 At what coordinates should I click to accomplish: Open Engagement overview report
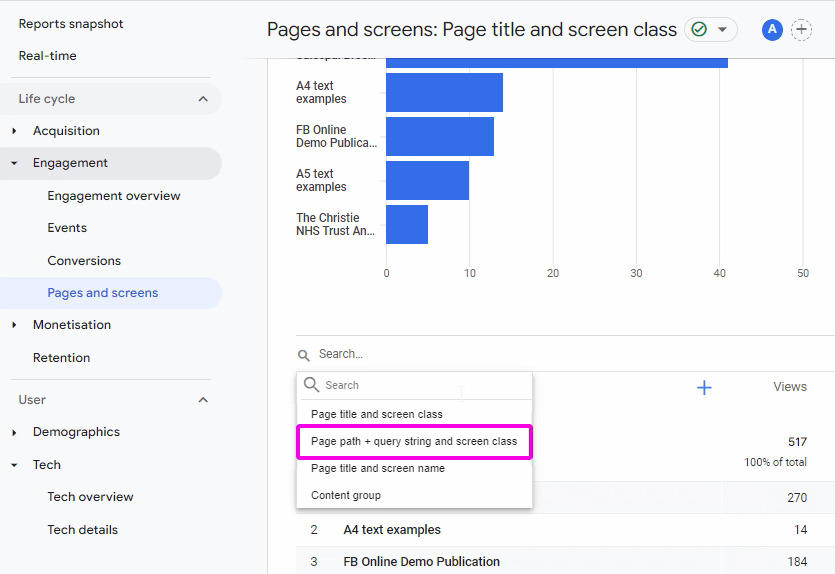113,196
